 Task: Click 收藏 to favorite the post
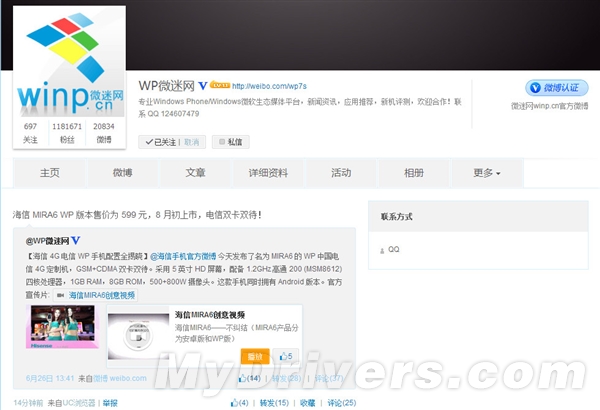coord(308,403)
